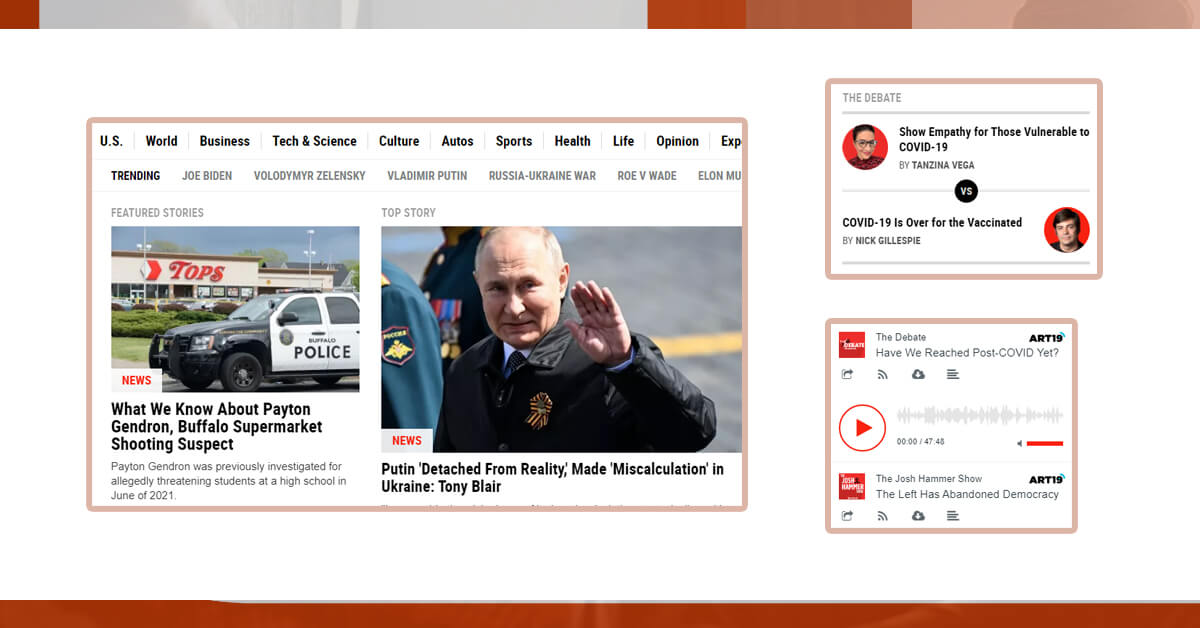The image size is (1200, 628).
Task: Open Nick Gillespie author portrait
Action: 1067,230
